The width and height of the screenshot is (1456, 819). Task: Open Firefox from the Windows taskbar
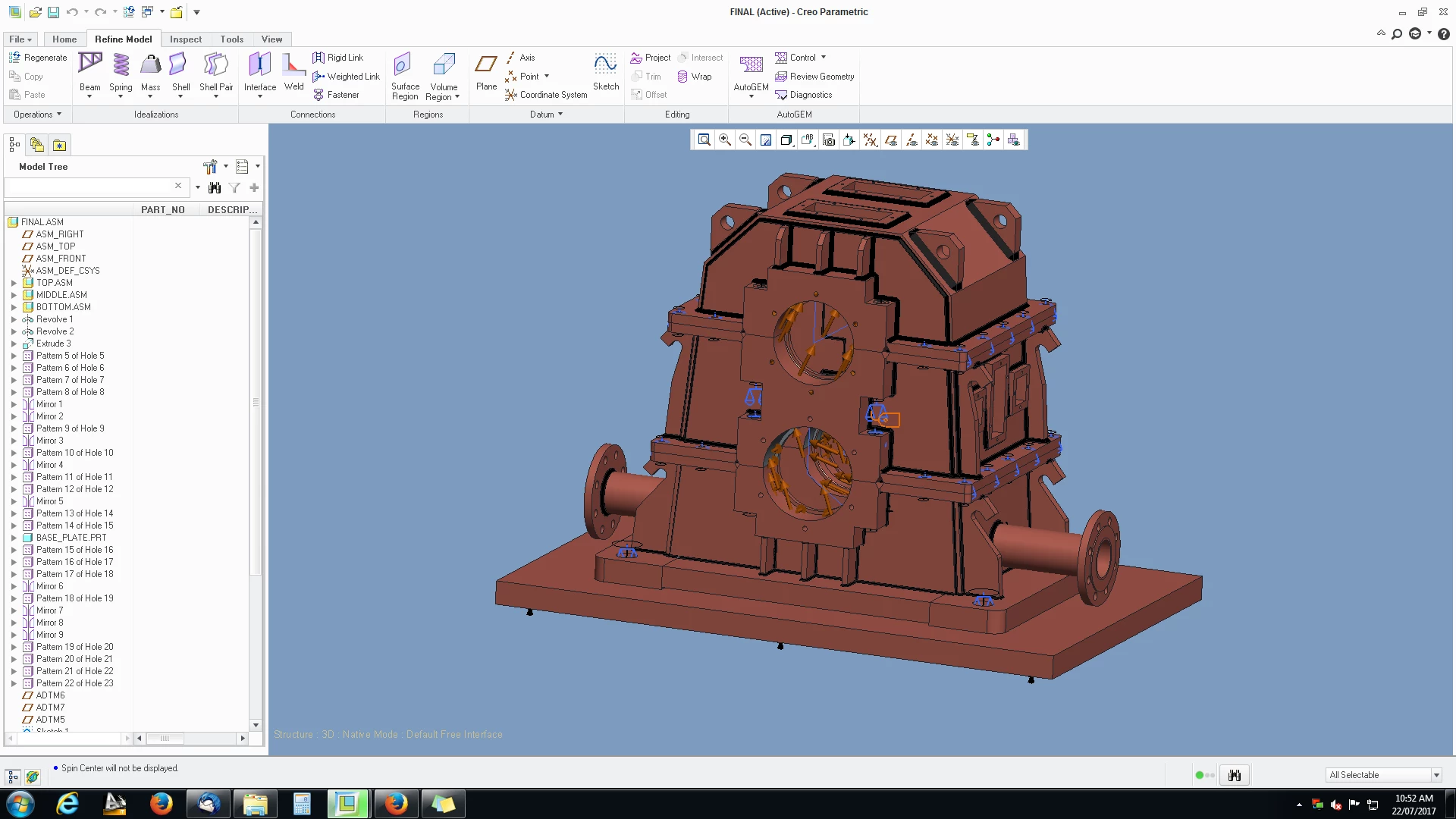point(161,804)
